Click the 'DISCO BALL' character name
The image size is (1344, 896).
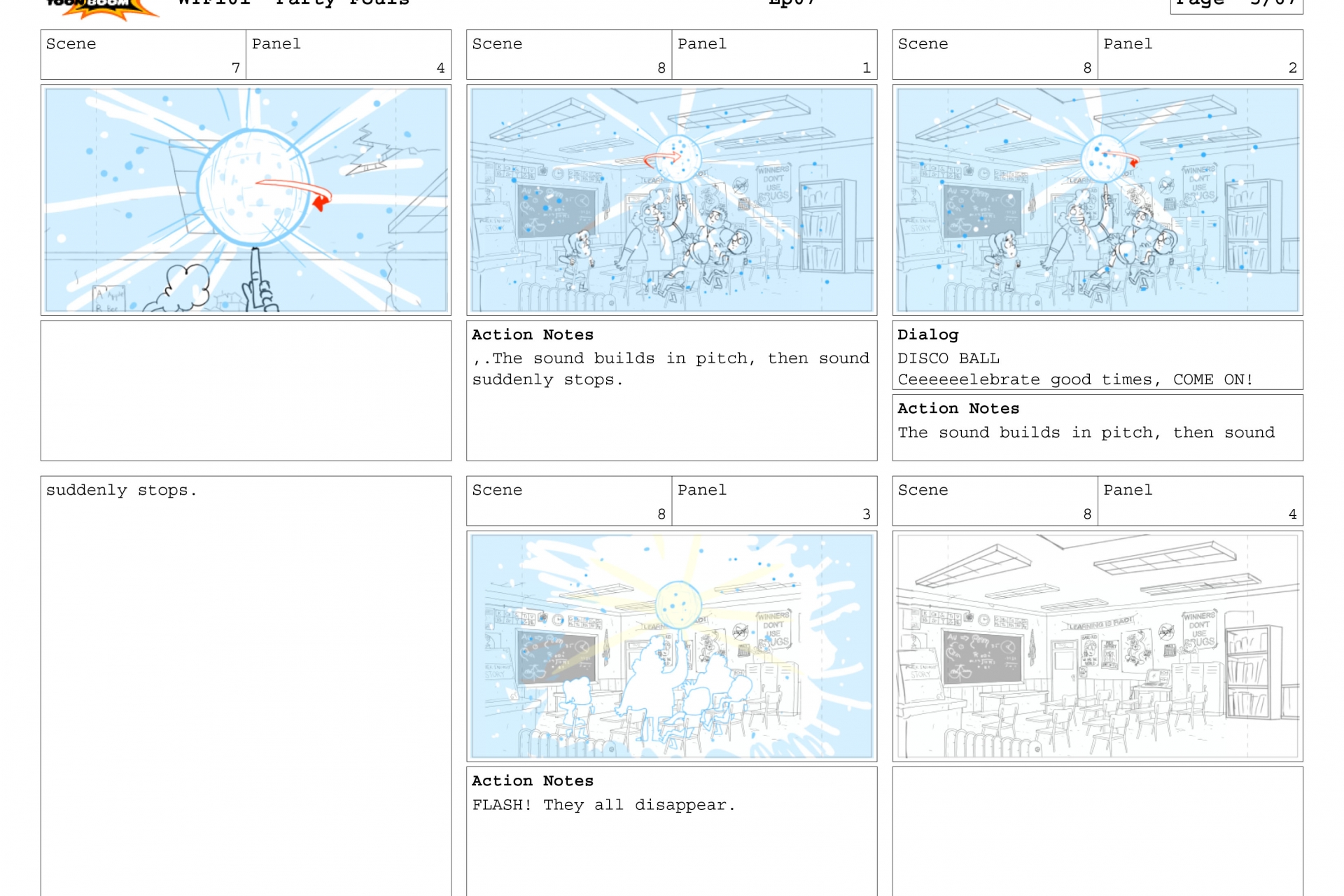coord(948,358)
